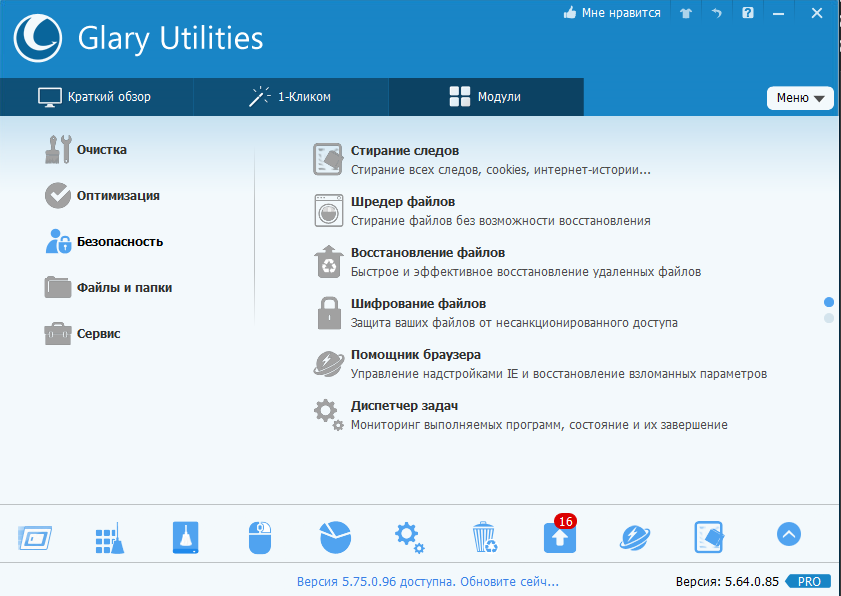The height and width of the screenshot is (596, 841).
Task: Click the update available link Версия 5.75.0.96
Action: [x=427, y=581]
